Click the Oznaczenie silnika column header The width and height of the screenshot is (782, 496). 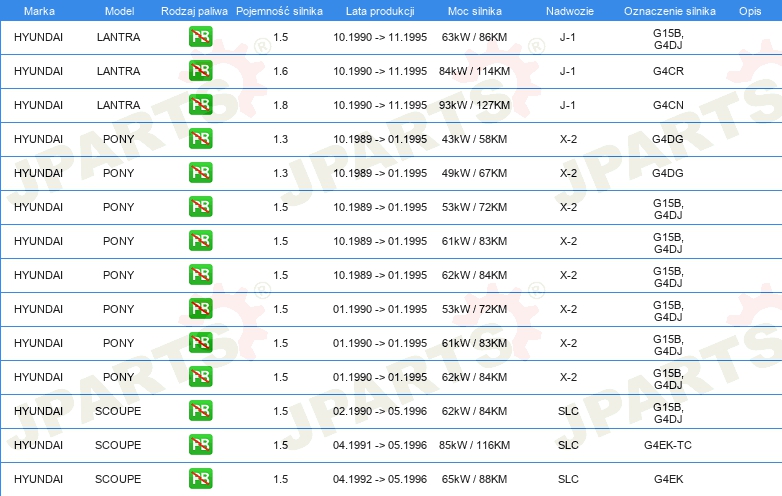(669, 11)
